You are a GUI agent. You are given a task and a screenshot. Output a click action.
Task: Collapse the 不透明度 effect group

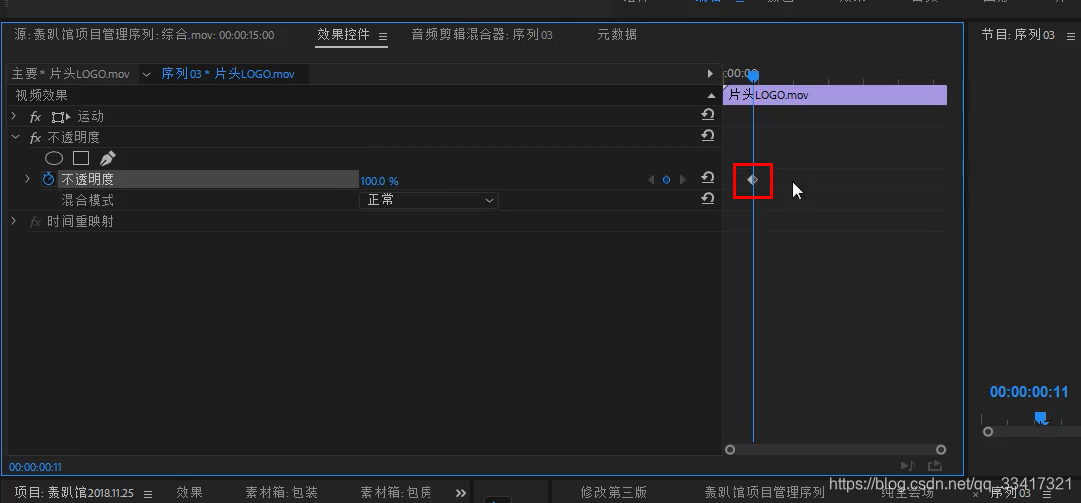(15, 137)
